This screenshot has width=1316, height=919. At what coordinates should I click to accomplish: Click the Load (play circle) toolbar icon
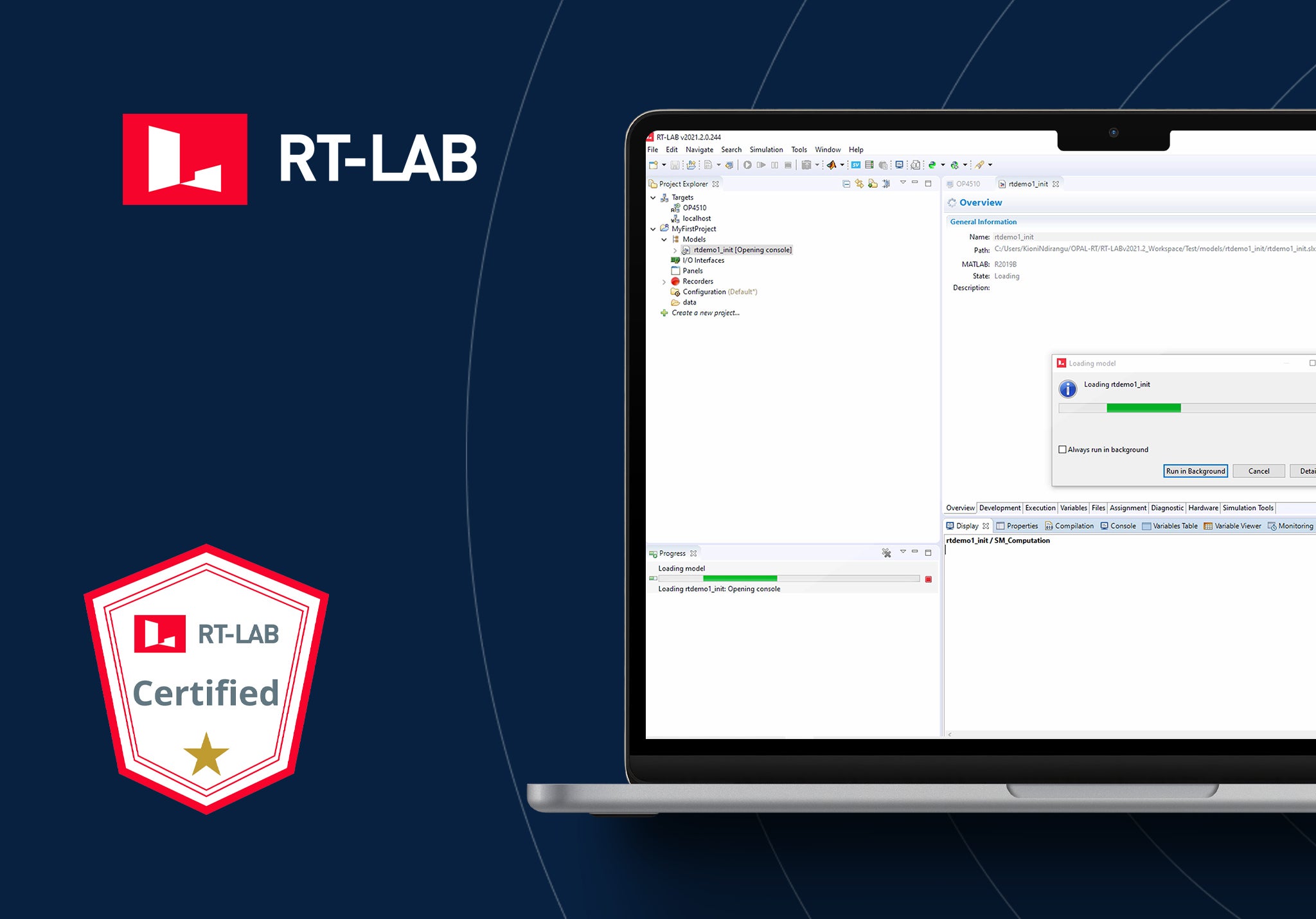pyautogui.click(x=747, y=165)
